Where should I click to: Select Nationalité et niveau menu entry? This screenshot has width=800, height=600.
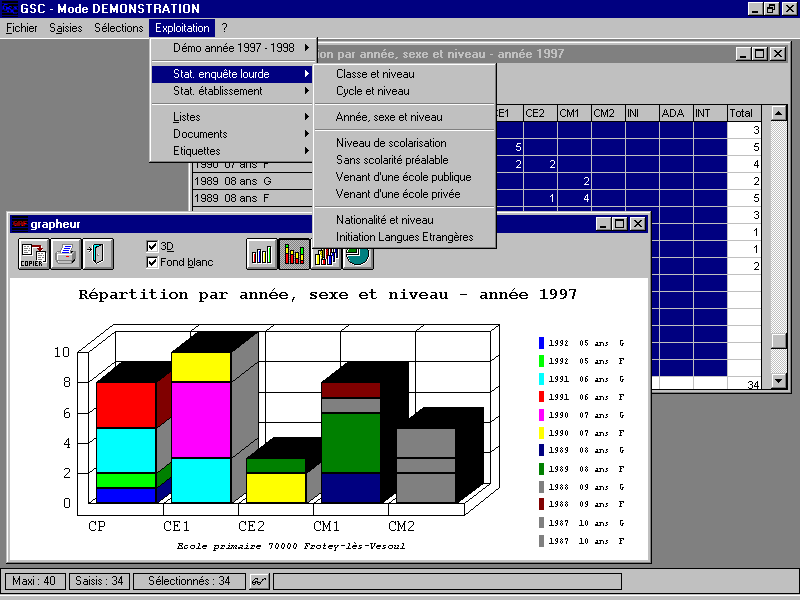[x=385, y=220]
